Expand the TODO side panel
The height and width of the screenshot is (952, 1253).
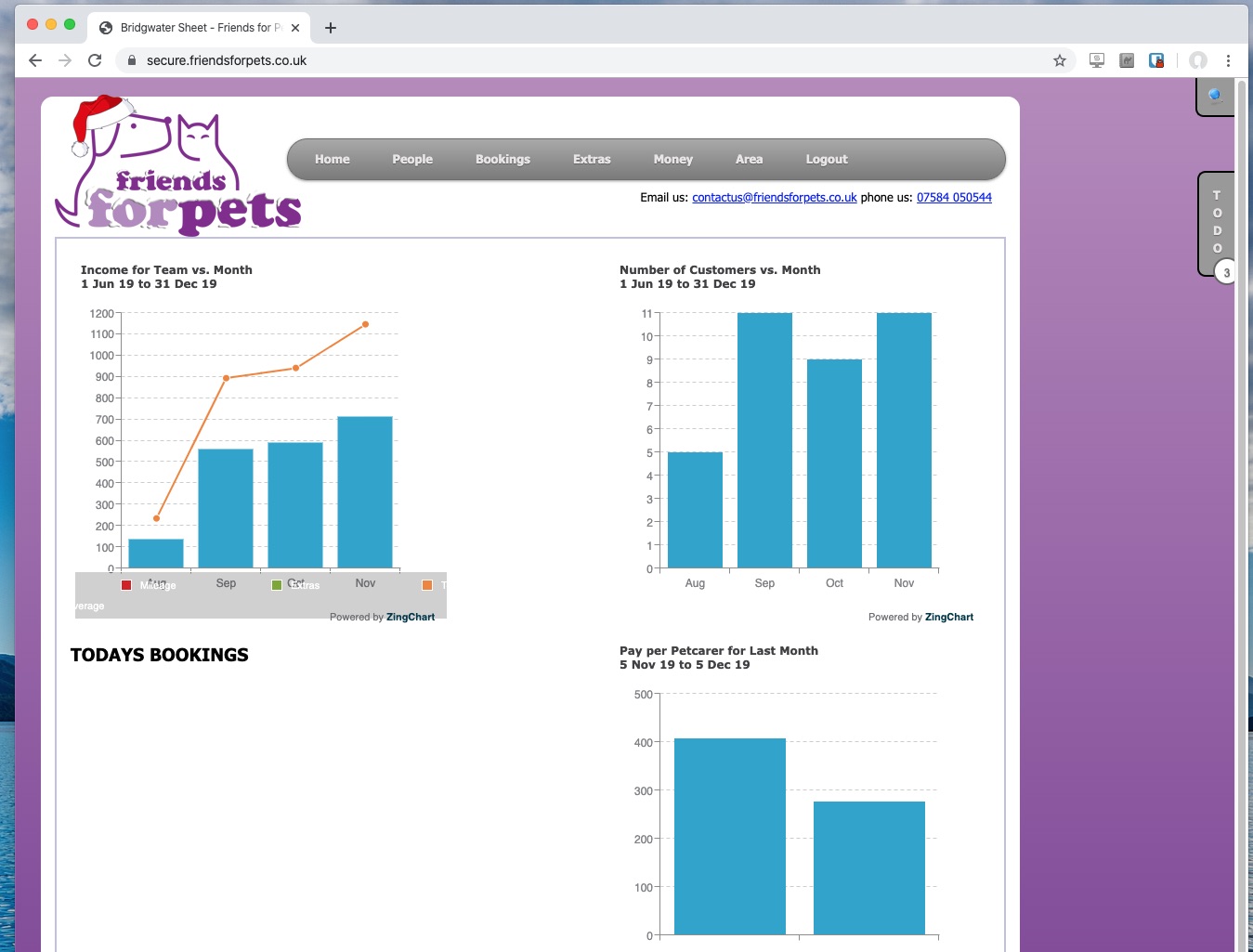(1217, 222)
